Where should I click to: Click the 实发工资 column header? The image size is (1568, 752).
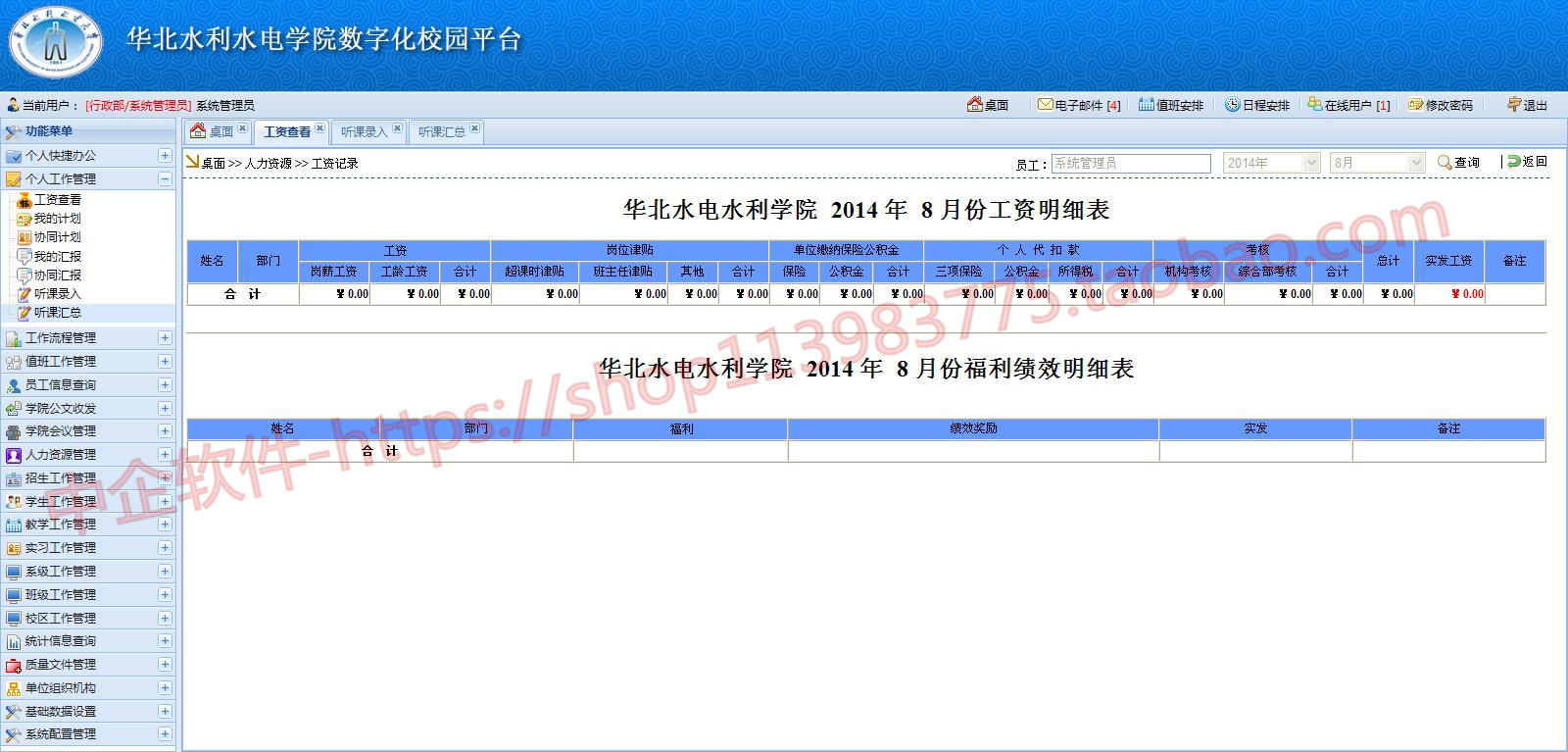(x=1448, y=261)
